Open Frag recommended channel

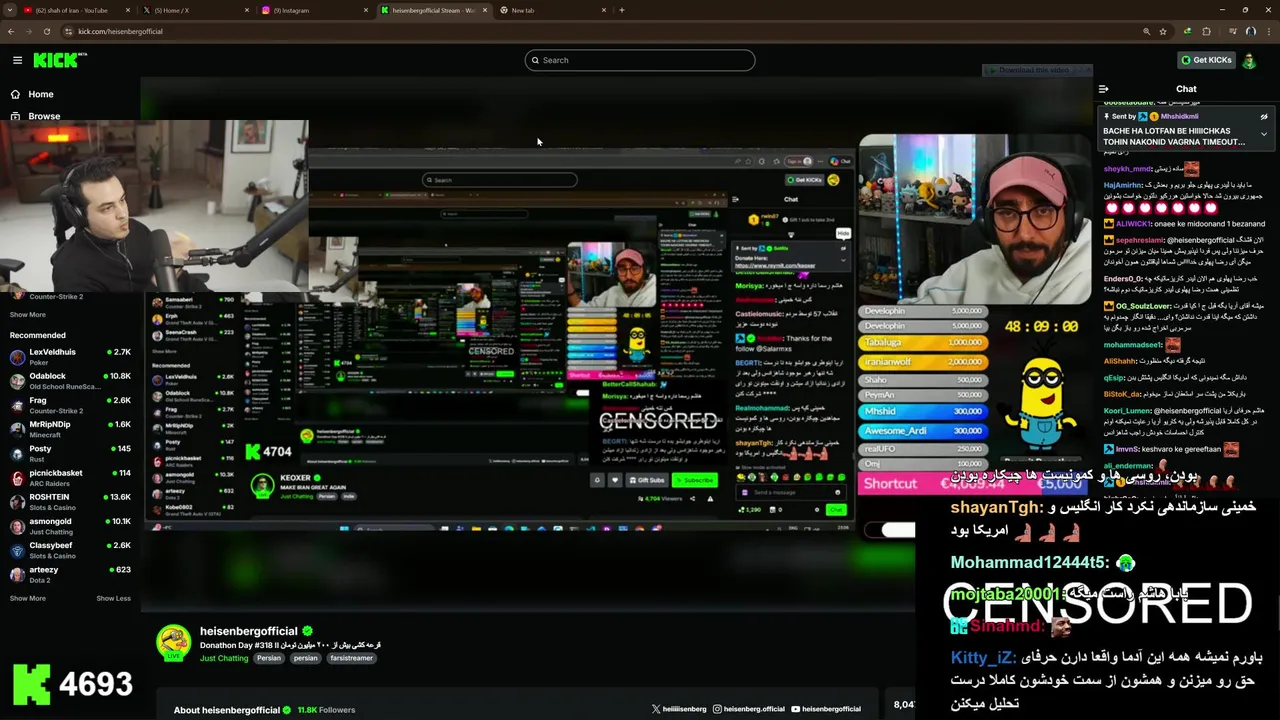coord(70,405)
